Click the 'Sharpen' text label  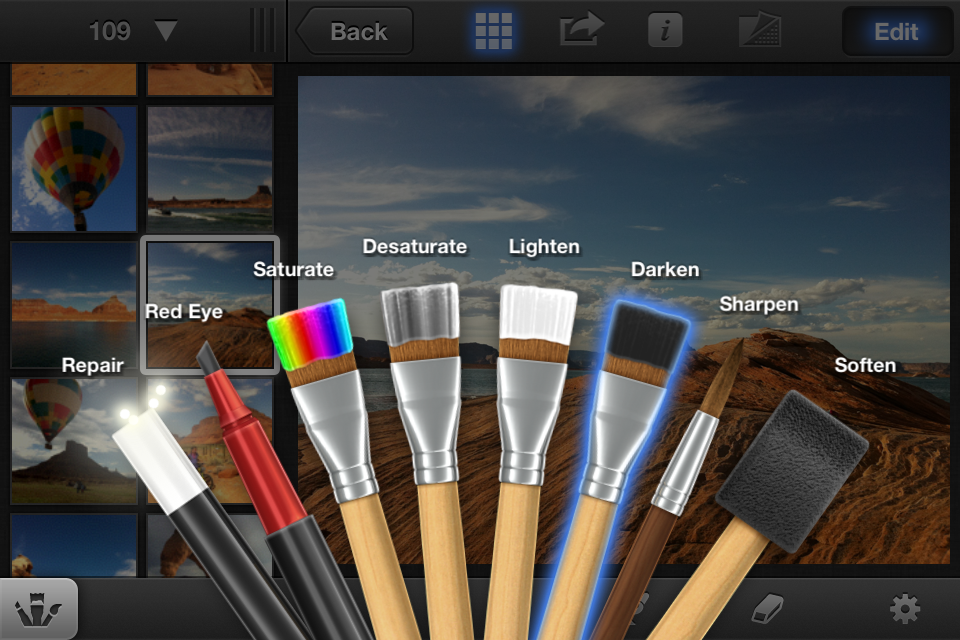tap(759, 304)
